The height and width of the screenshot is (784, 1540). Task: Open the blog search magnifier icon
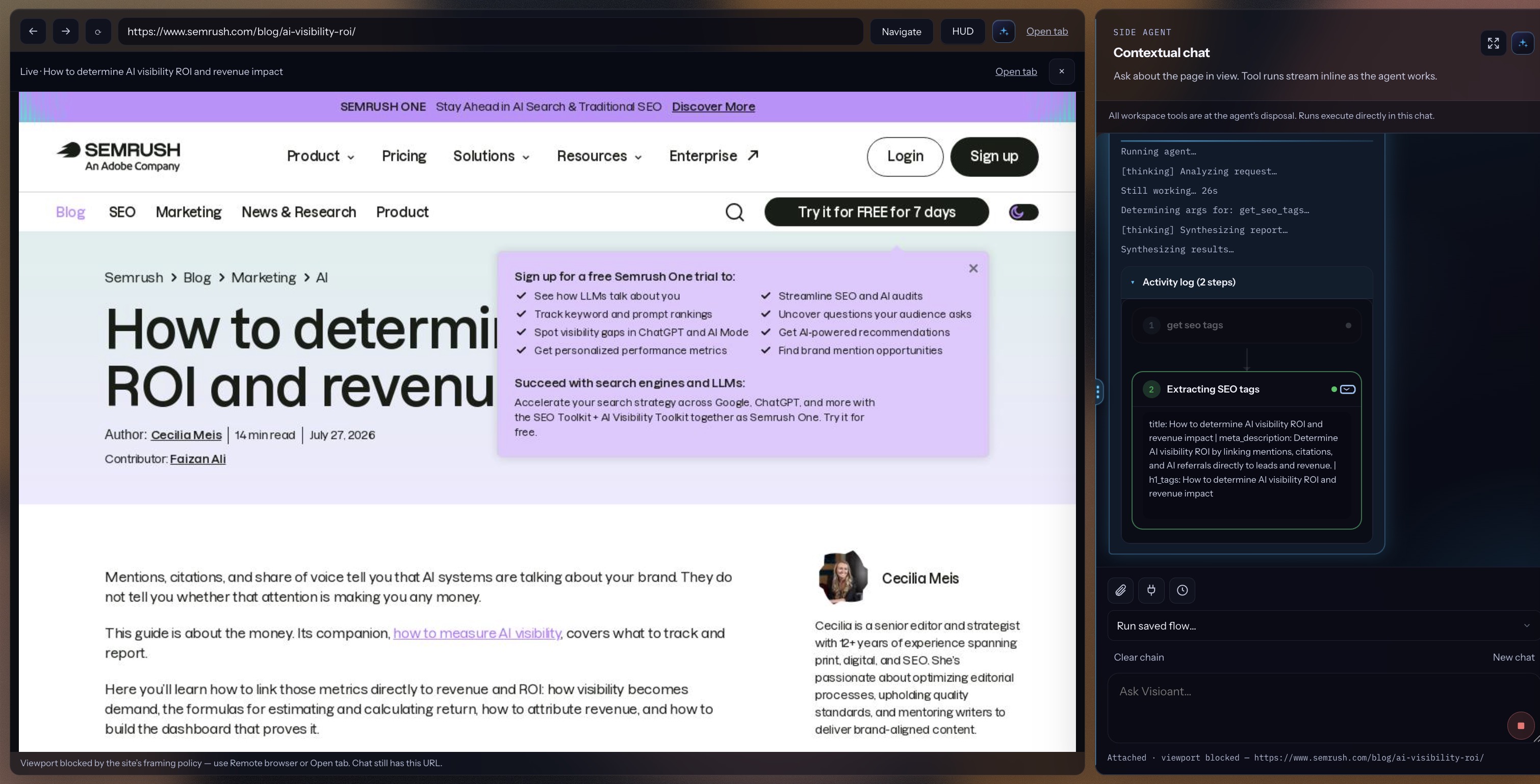(734, 212)
